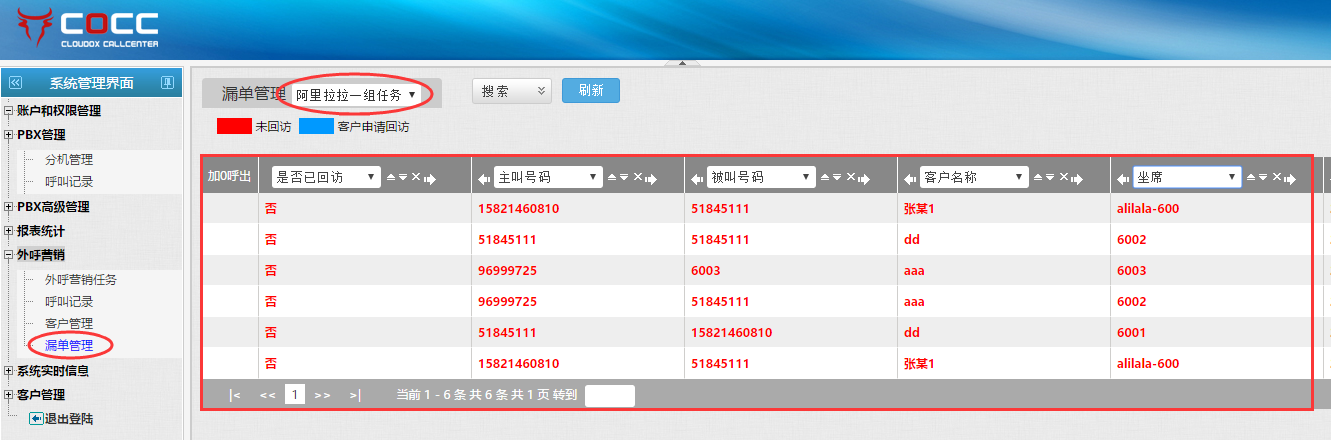Go to the first page of results

(235, 395)
